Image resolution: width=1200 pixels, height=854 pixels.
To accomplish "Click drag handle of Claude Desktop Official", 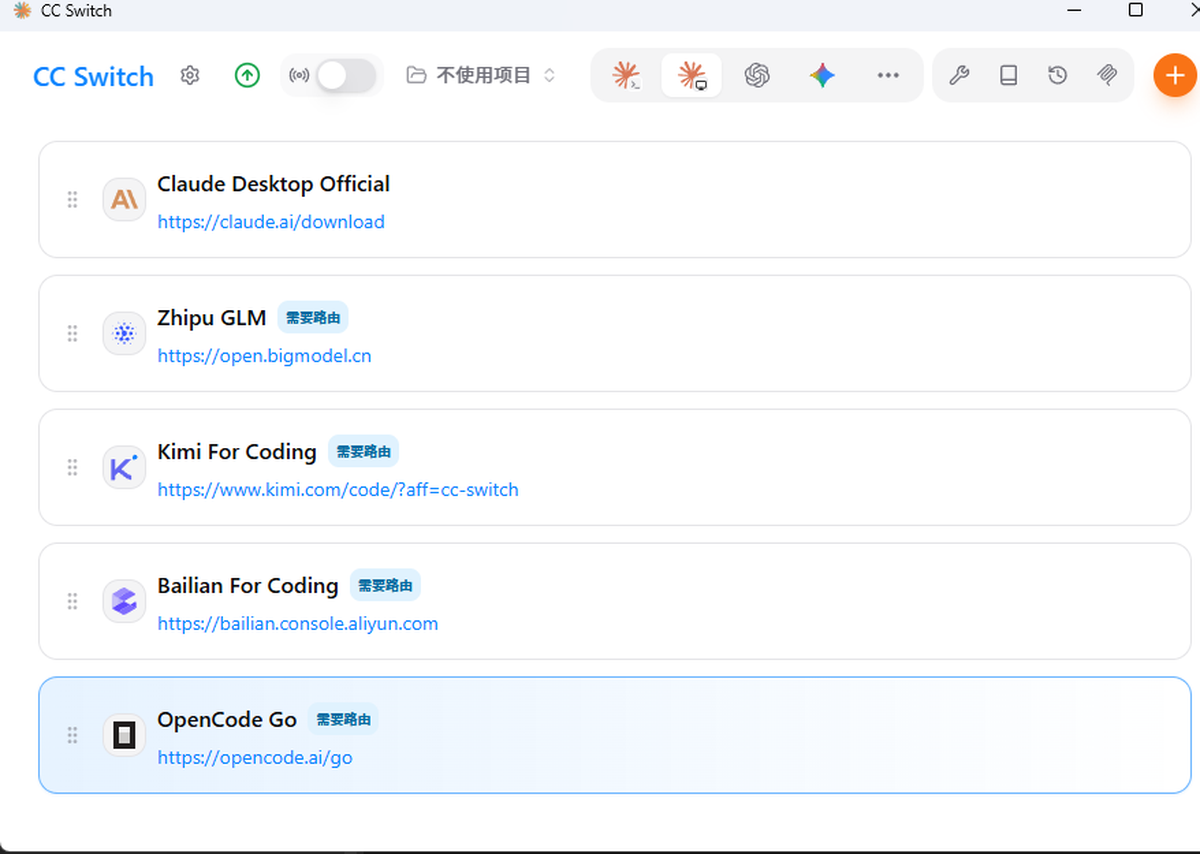I will (x=72, y=200).
